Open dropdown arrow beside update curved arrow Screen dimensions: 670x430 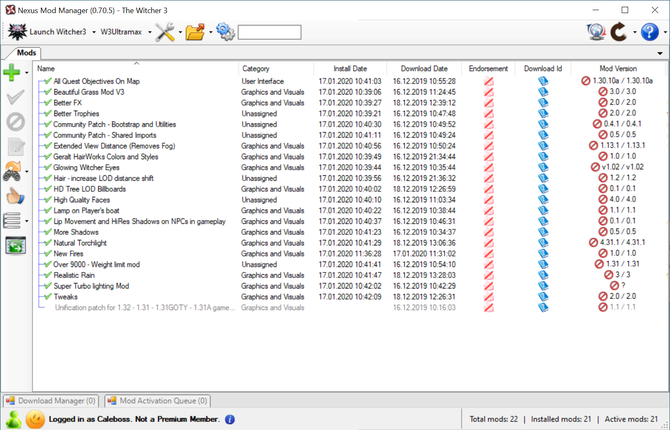(634, 32)
